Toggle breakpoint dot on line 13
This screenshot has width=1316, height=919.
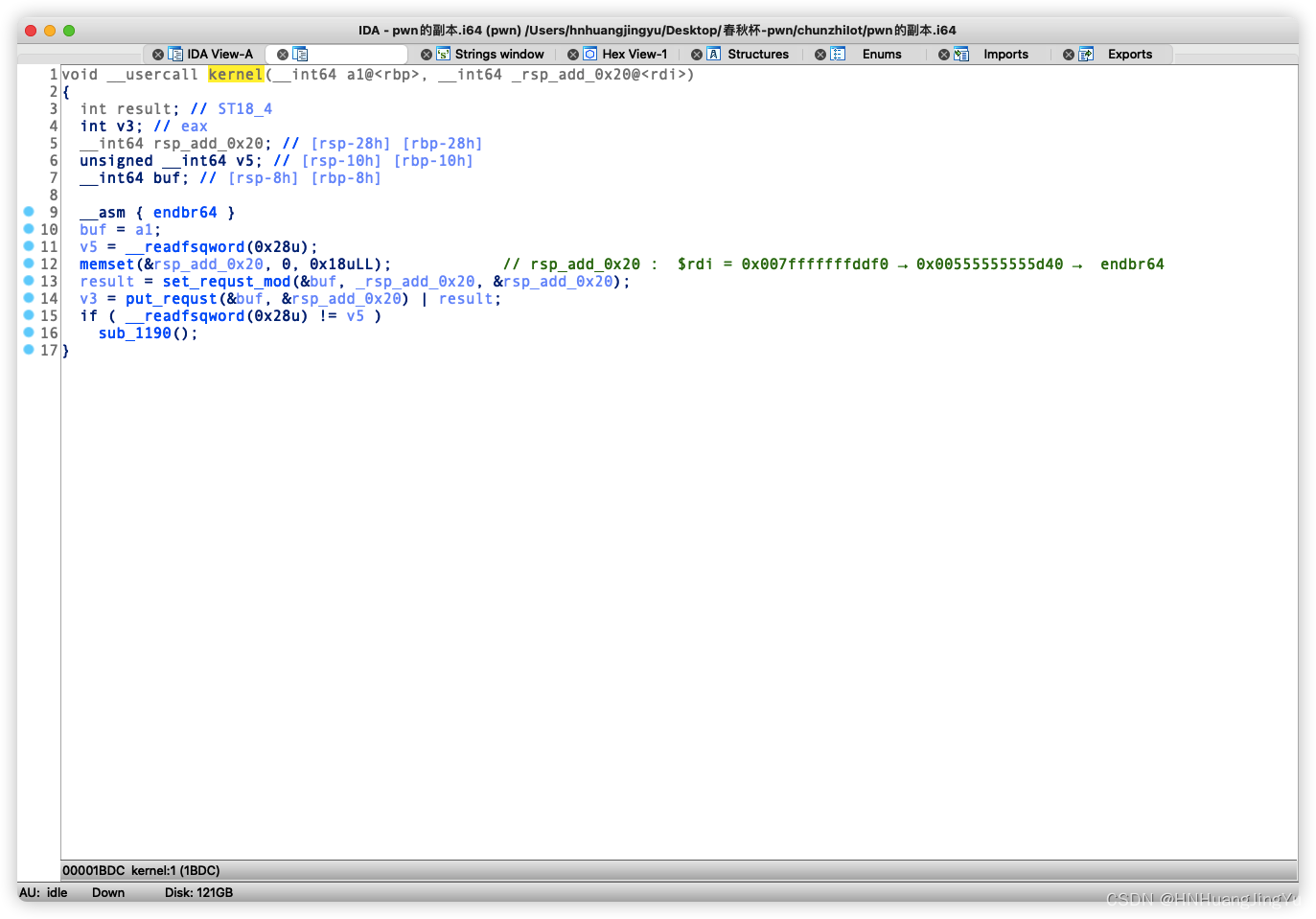[x=29, y=281]
